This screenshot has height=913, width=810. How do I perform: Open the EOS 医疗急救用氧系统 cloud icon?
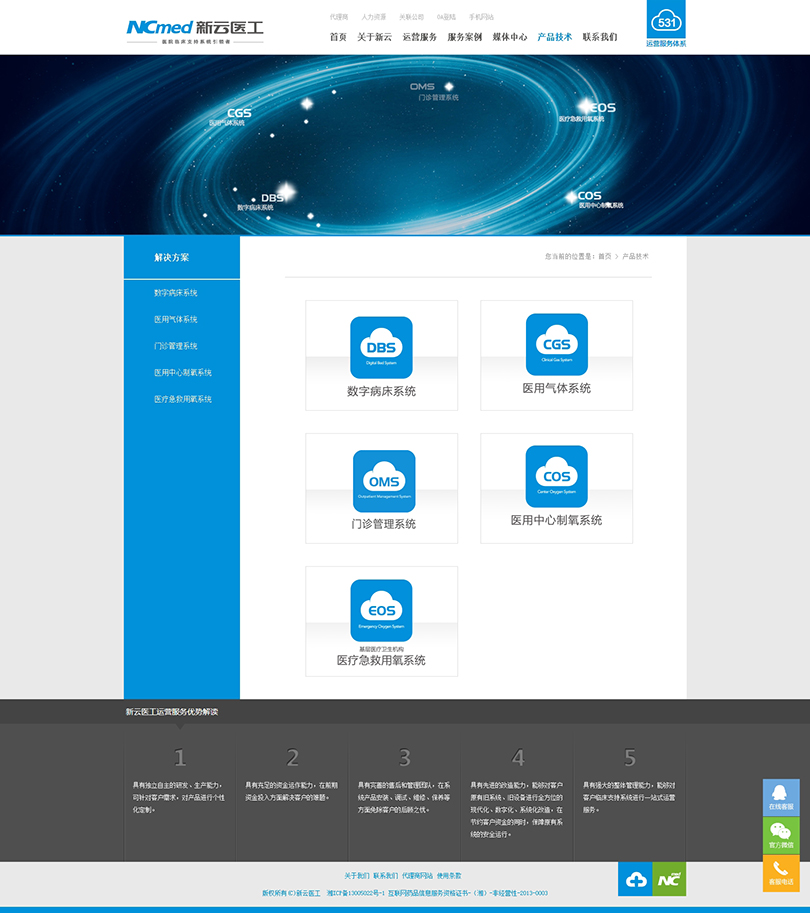[381, 610]
